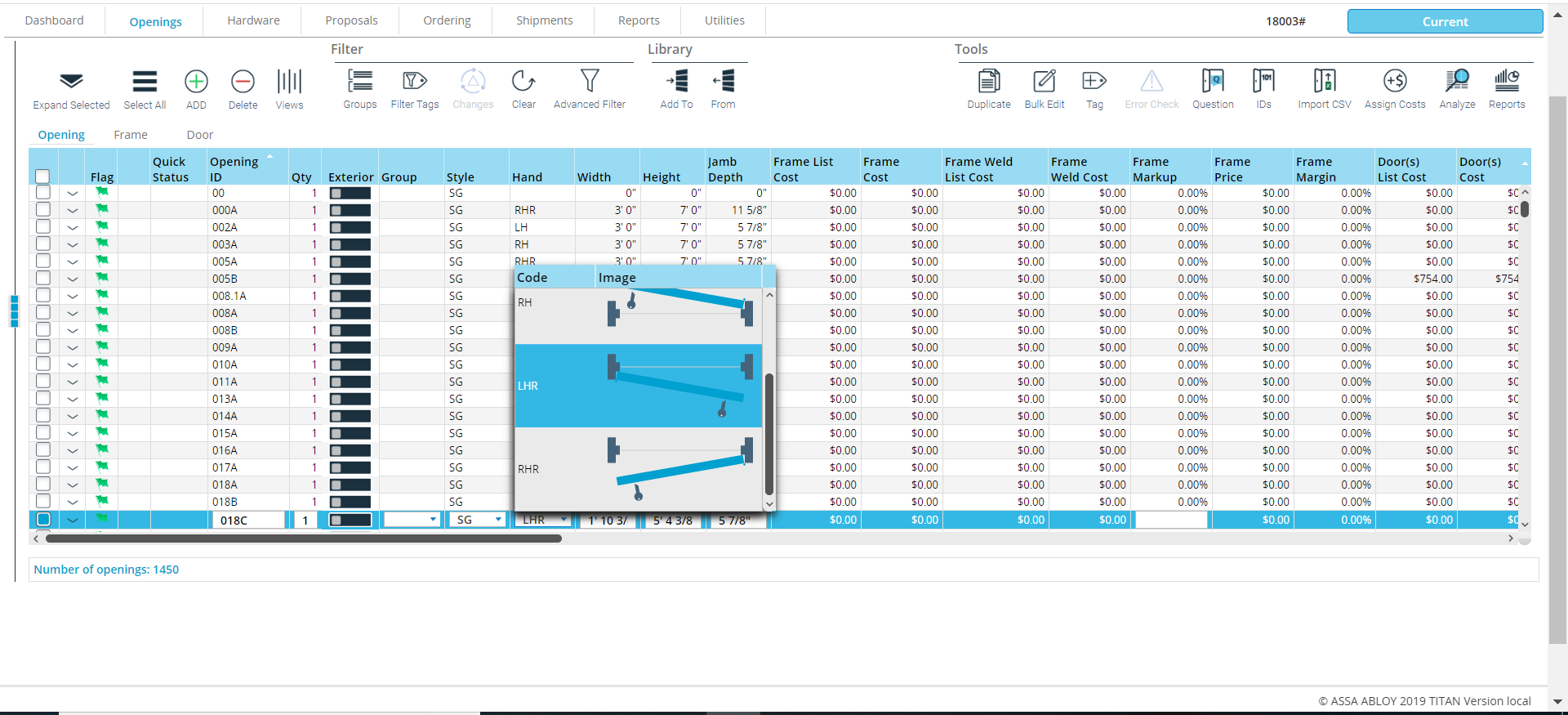Open the Advanced Filter tool

click(589, 82)
